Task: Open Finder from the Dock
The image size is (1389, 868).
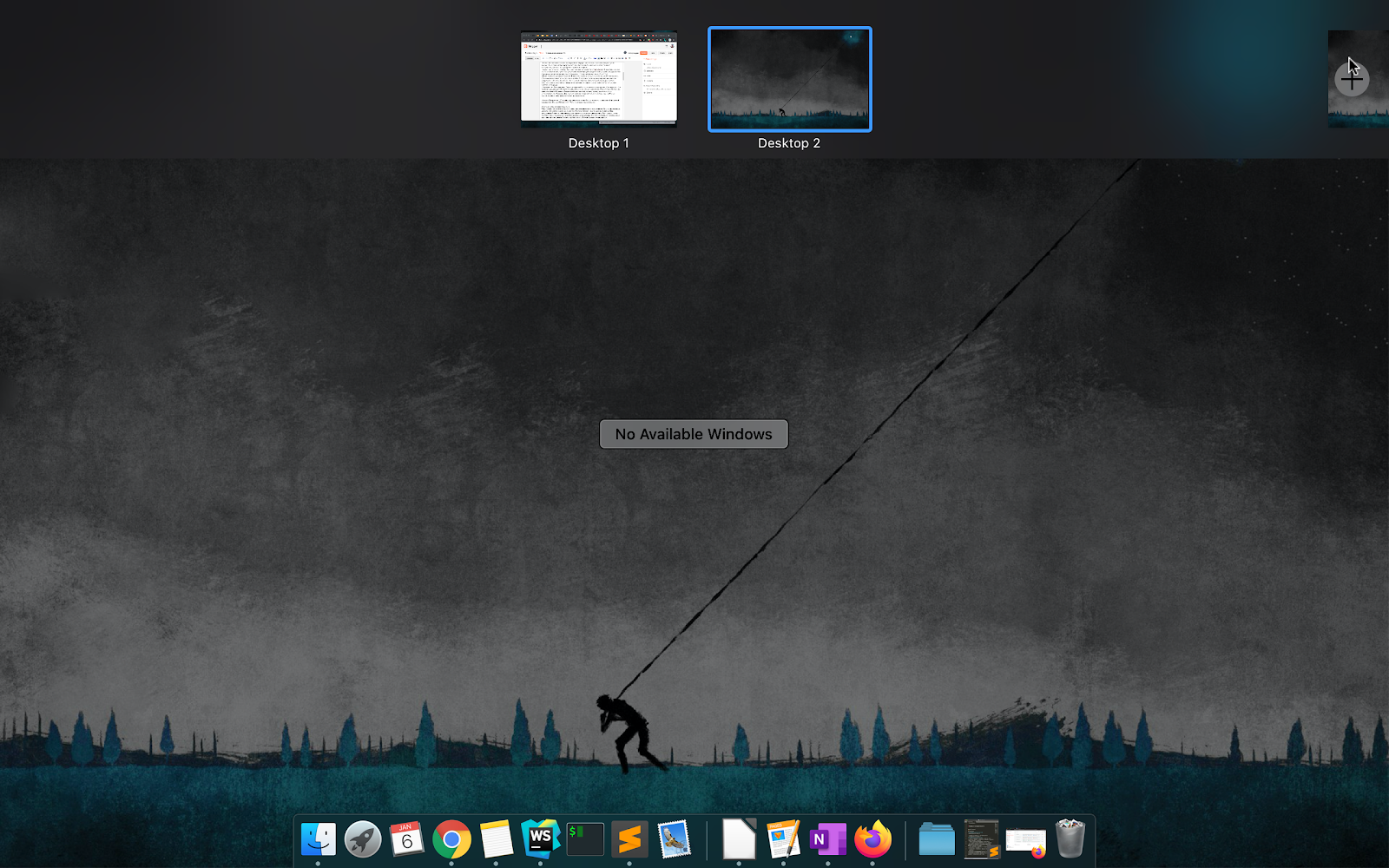Action: (319, 839)
